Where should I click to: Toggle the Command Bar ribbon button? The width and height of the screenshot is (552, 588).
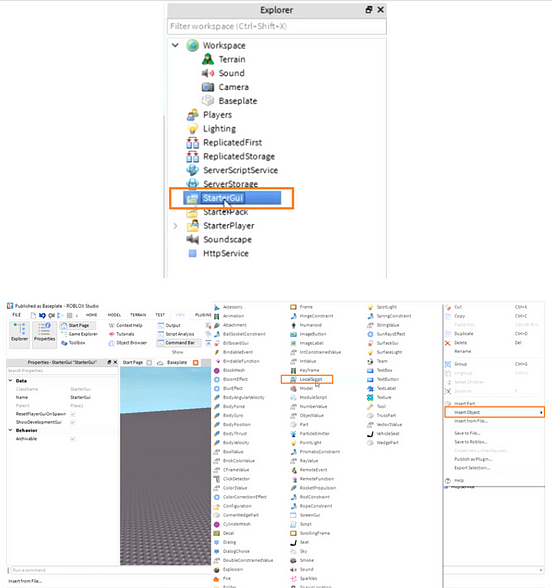(178, 343)
